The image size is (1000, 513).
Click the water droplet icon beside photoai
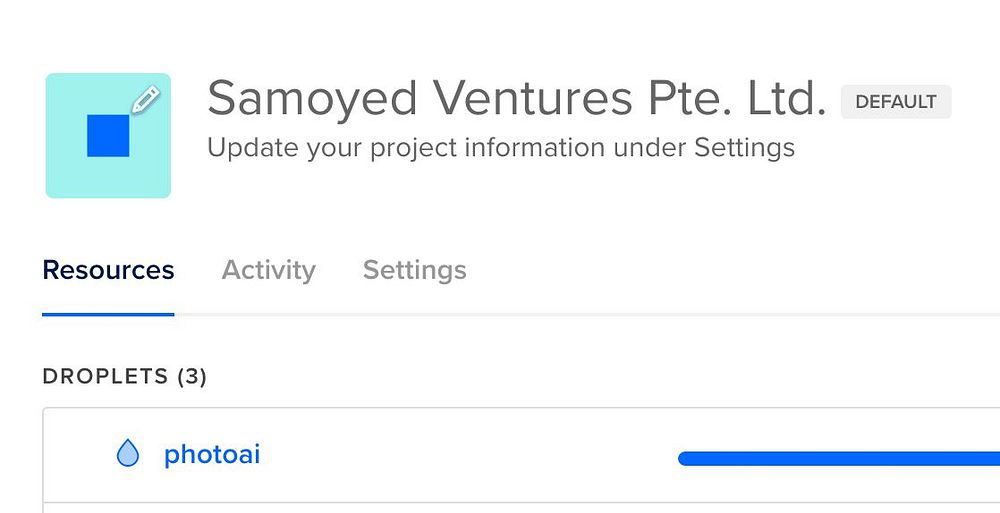[128, 455]
